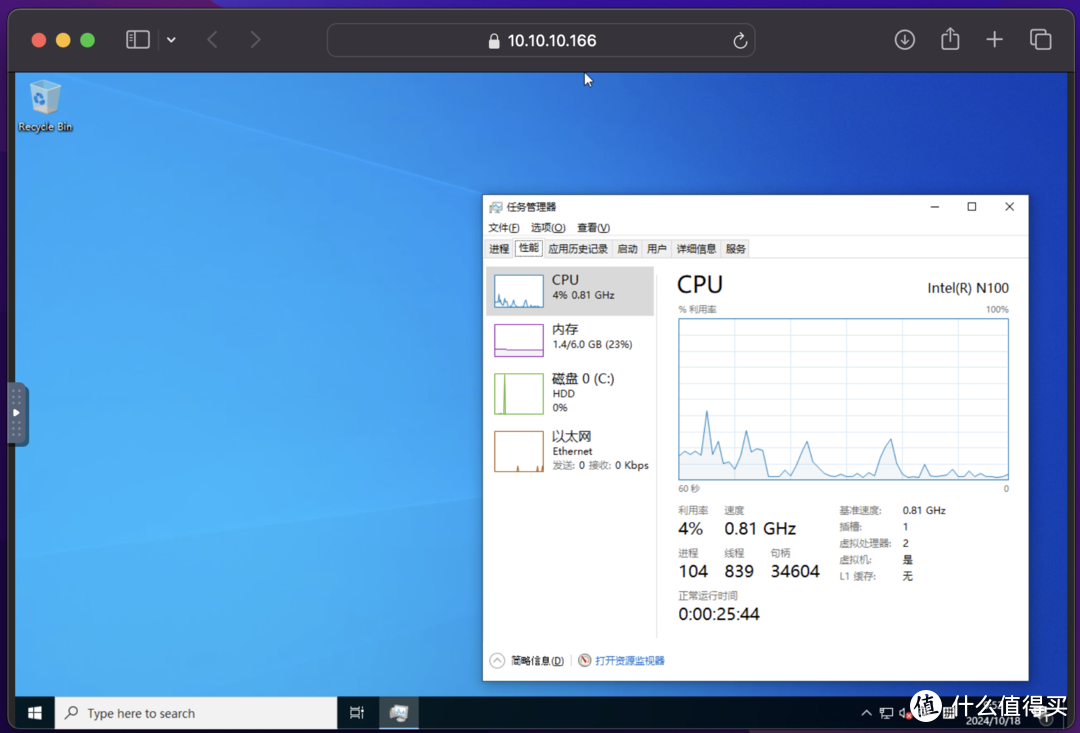Open Safari downloads icon
This screenshot has width=1080, height=733.
(904, 40)
